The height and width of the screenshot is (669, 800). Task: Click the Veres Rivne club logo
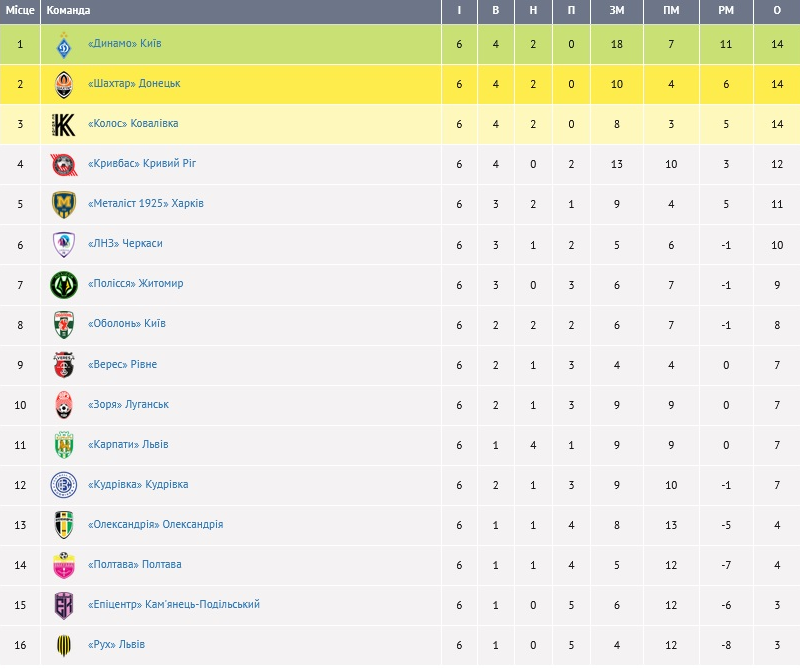64,365
